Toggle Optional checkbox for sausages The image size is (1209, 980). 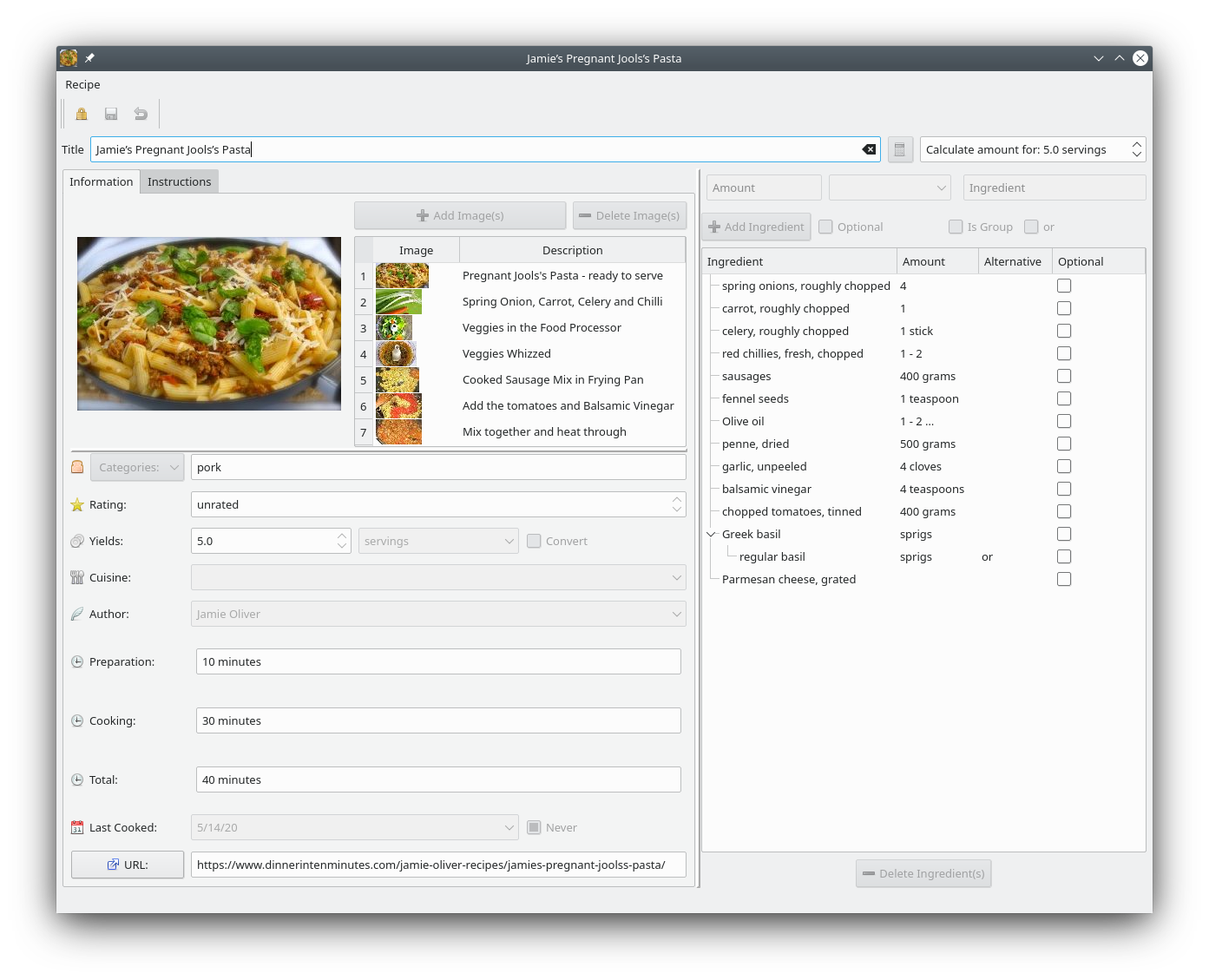[1064, 376]
